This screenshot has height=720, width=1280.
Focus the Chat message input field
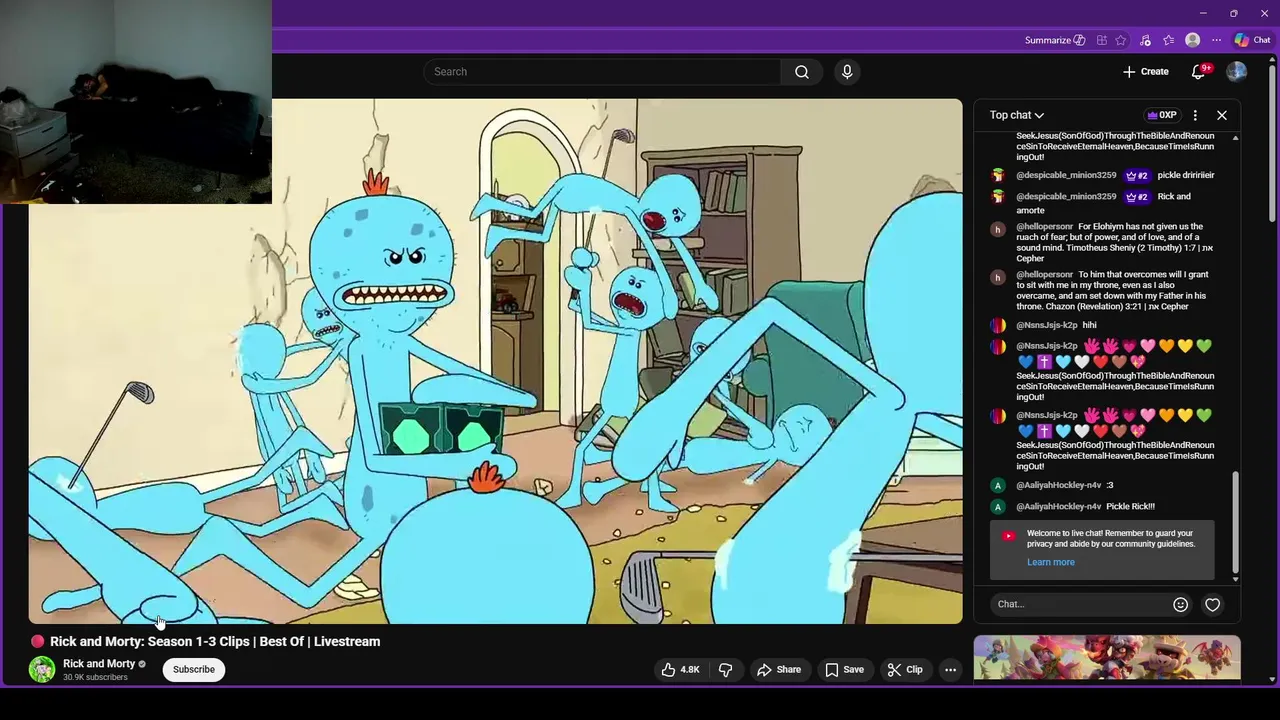1082,604
